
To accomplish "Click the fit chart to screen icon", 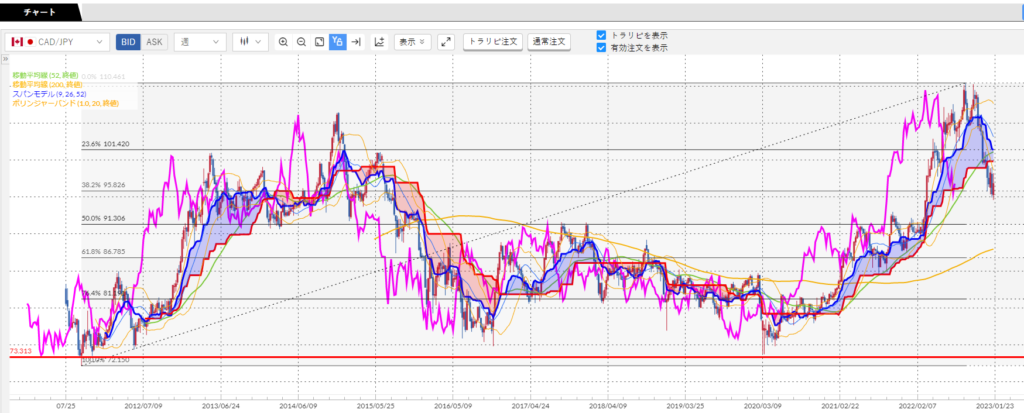I will [319, 42].
